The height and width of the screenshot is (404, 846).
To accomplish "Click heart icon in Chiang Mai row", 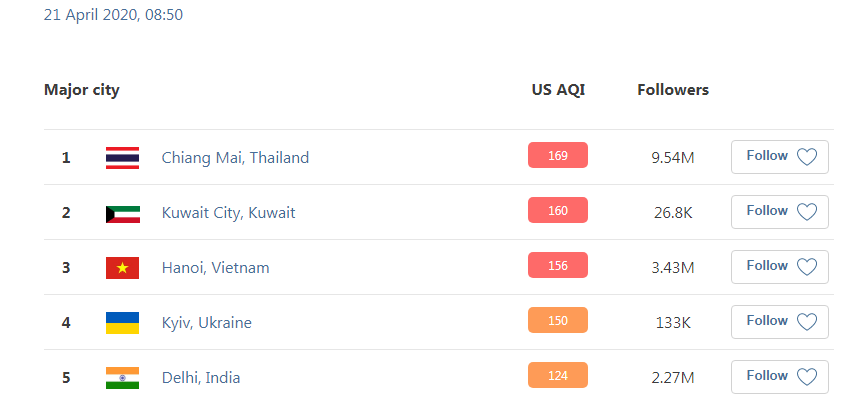I will 807,157.
